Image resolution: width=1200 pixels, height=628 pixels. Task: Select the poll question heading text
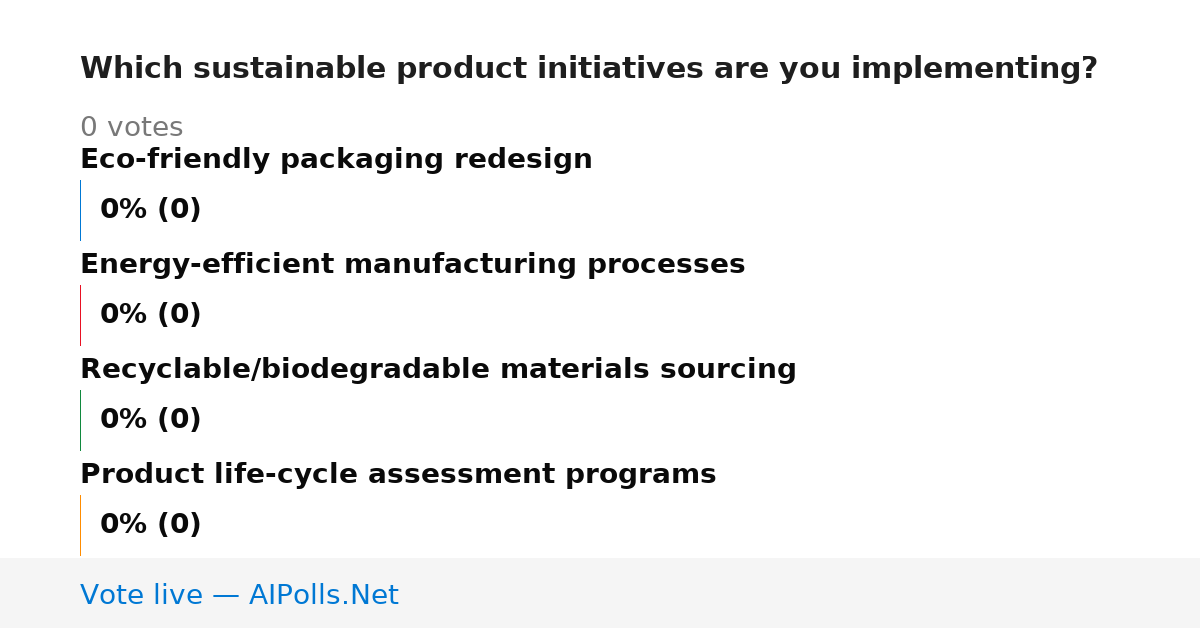coord(589,69)
